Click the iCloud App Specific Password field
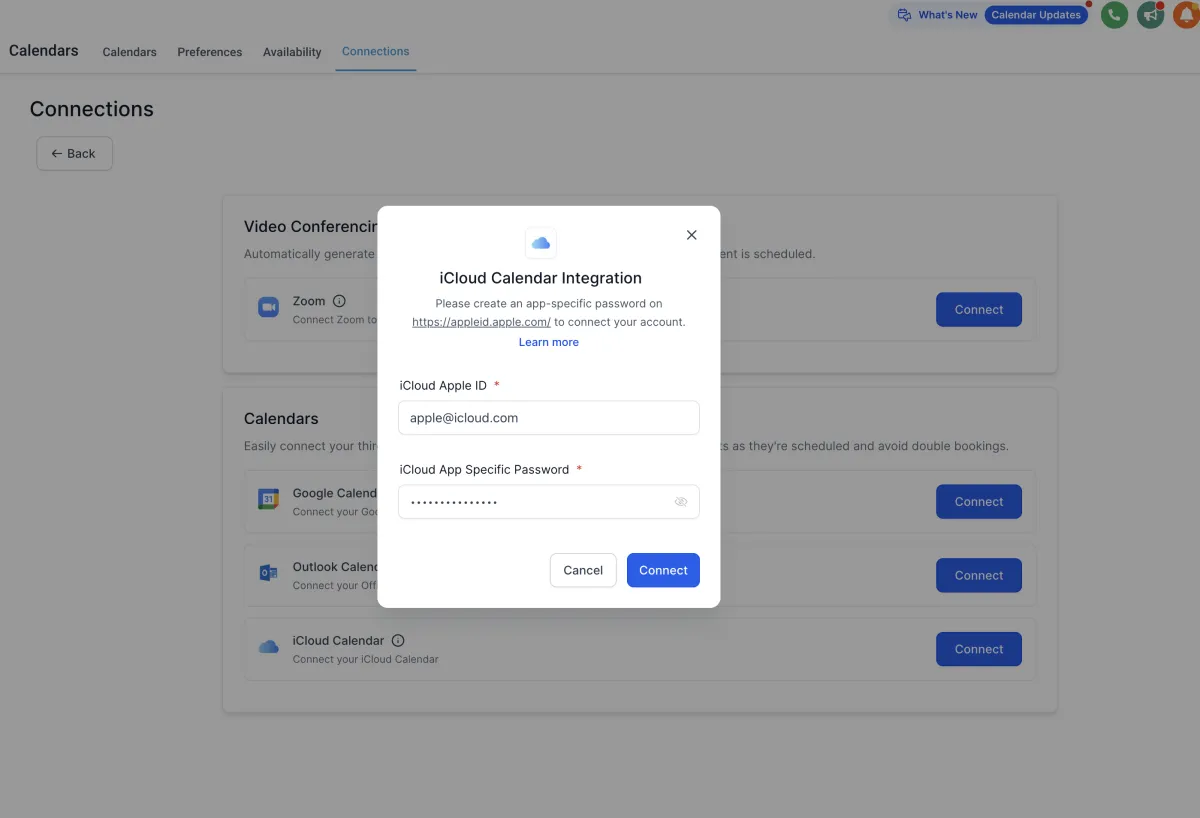The image size is (1200, 818). 548,502
